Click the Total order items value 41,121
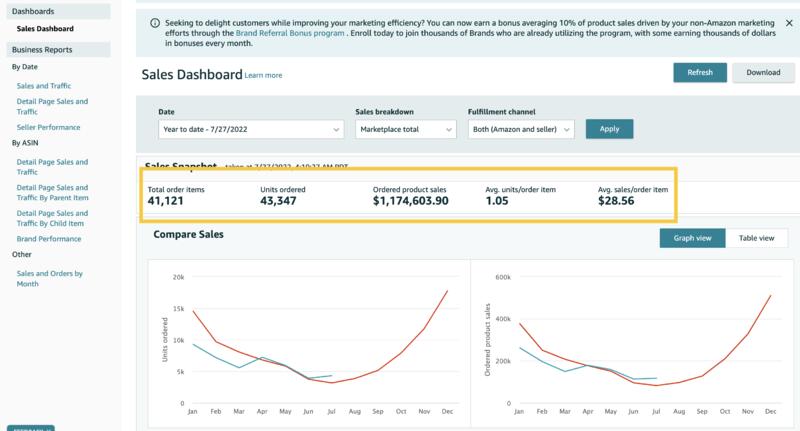The height and width of the screenshot is (431, 800). tap(165, 201)
